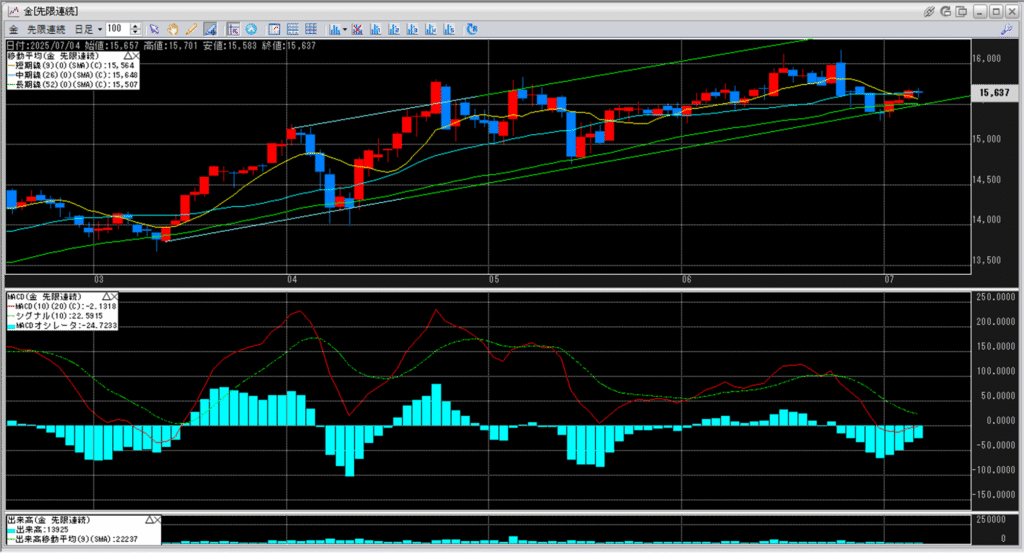Open the wrench settings icon

(1006, 29)
